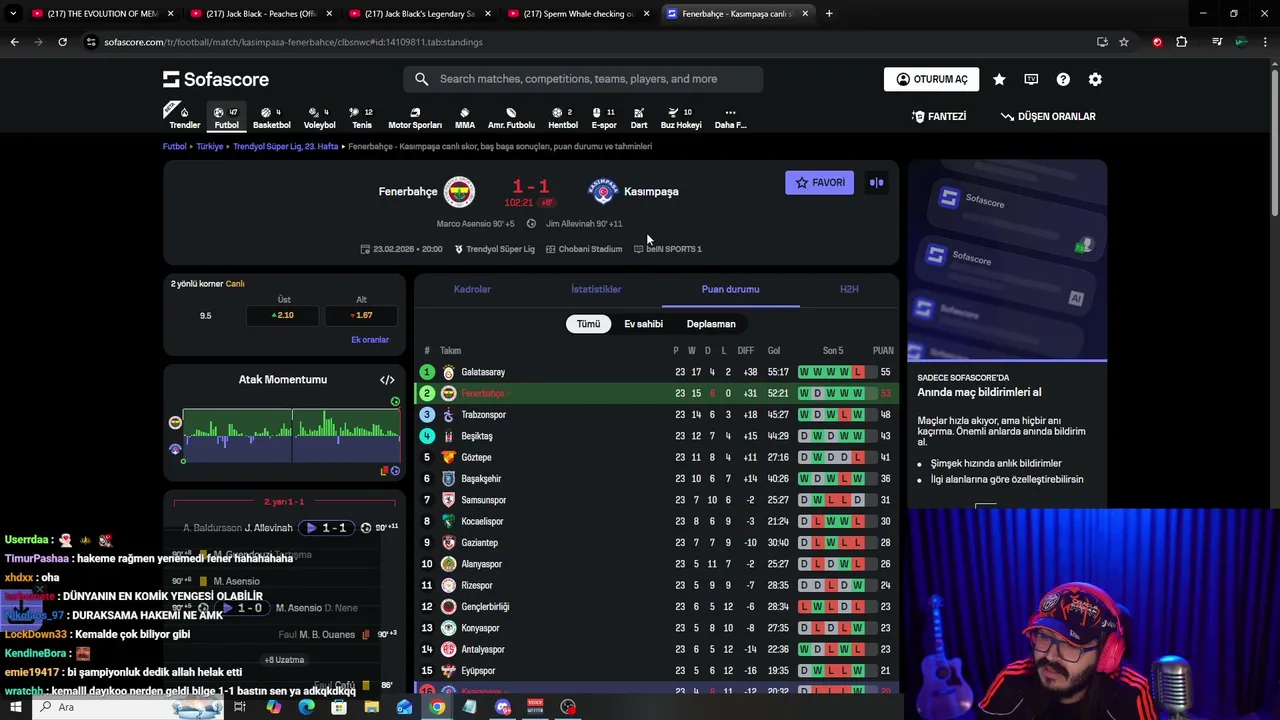The image size is (1280, 720).
Task: Select the E-spor category icon
Action: [x=604, y=117]
